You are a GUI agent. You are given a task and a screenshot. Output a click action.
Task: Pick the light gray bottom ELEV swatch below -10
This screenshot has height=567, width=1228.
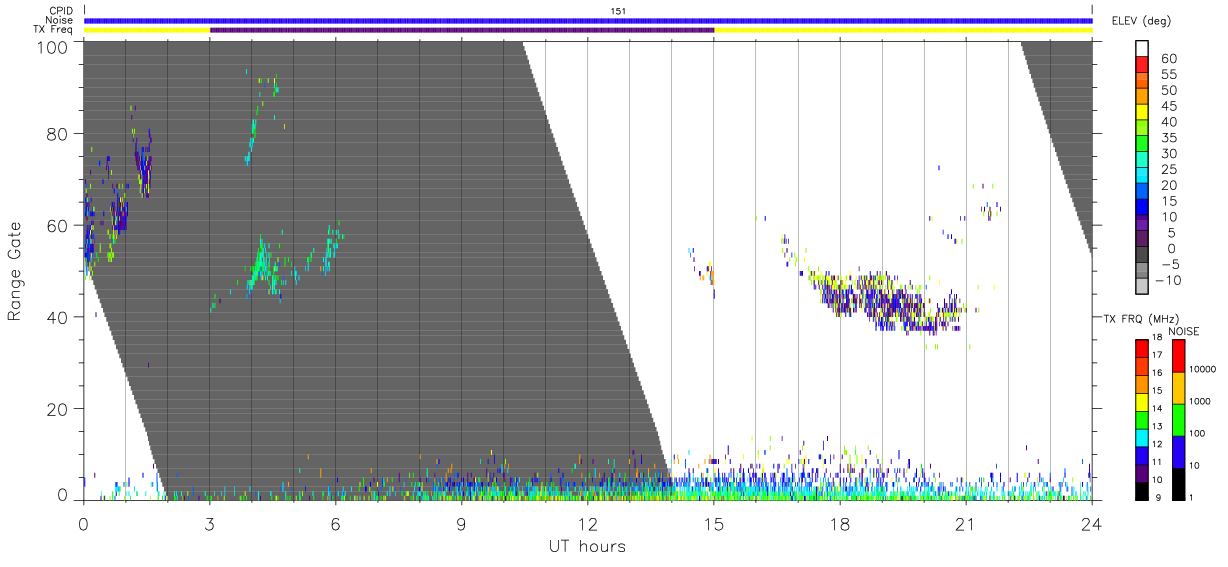pos(1142,287)
